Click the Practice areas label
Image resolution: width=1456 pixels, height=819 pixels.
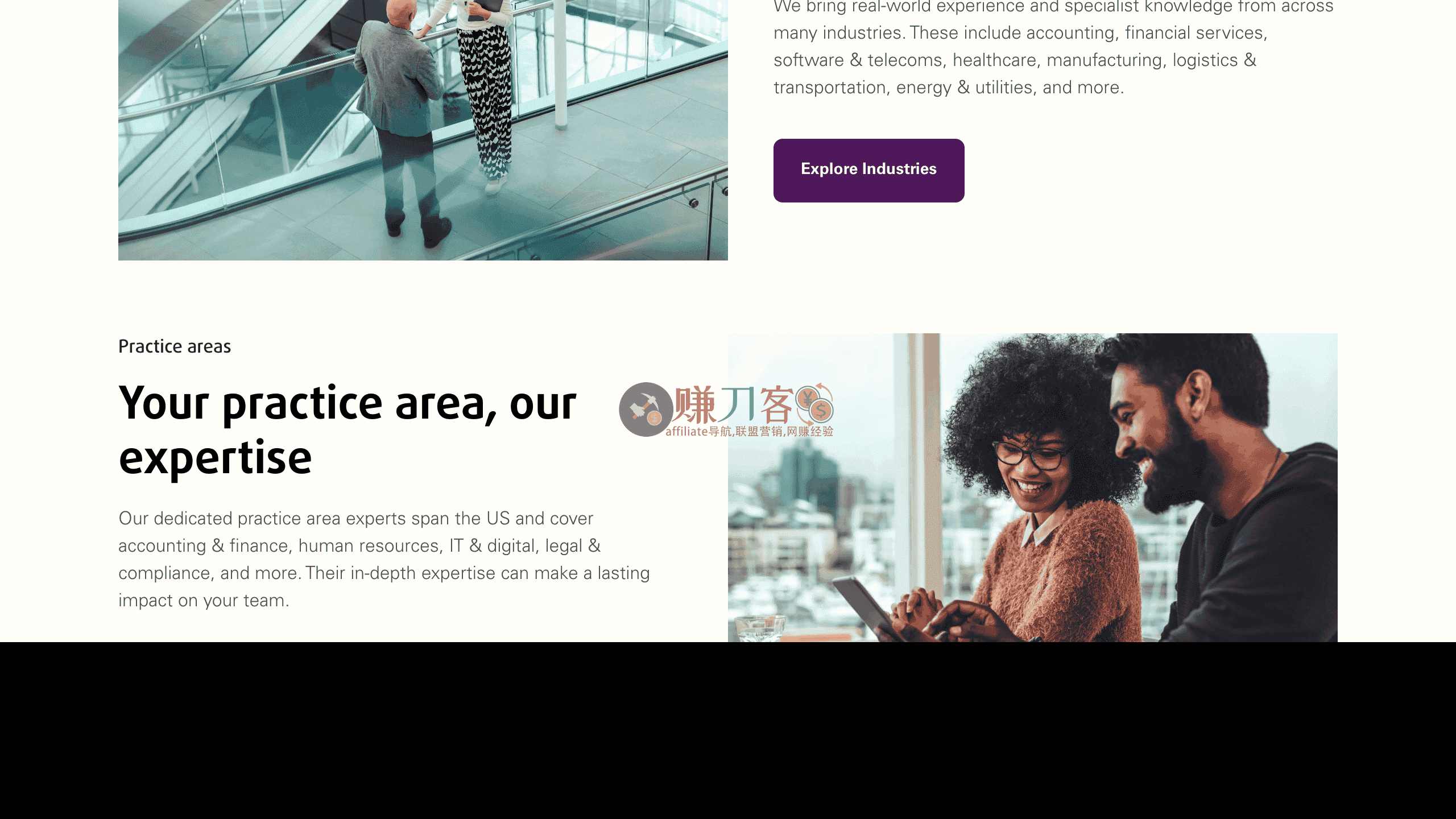click(175, 346)
